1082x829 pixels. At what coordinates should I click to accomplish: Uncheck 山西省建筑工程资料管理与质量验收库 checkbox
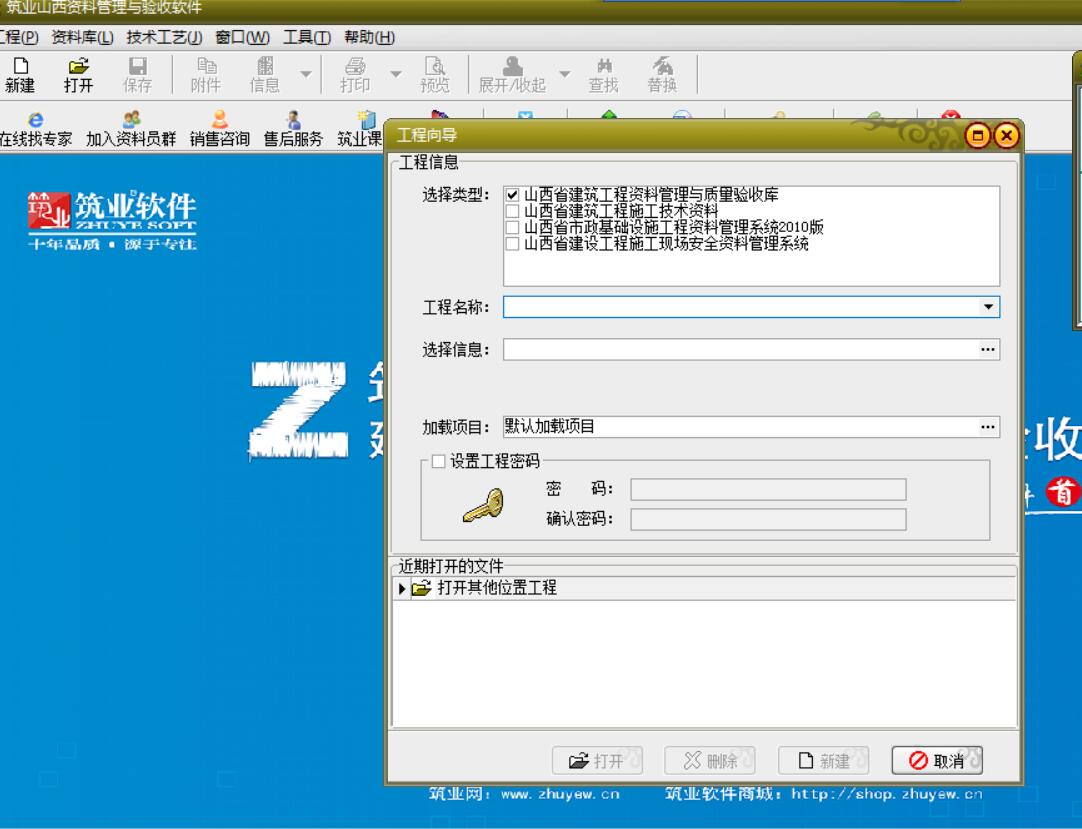tap(512, 195)
